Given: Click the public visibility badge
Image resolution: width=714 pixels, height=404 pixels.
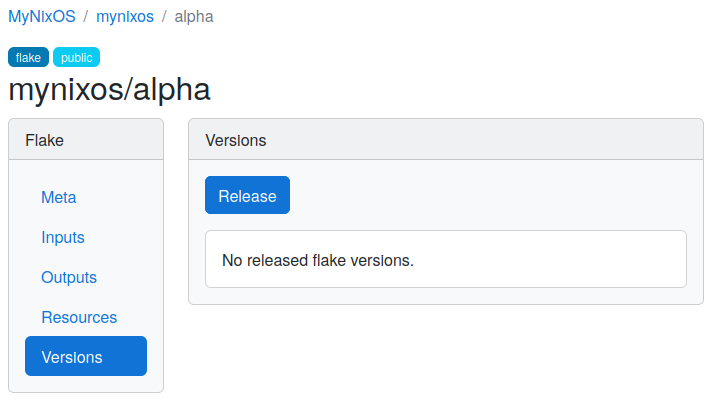Looking at the screenshot, I should pyautogui.click(x=76, y=57).
